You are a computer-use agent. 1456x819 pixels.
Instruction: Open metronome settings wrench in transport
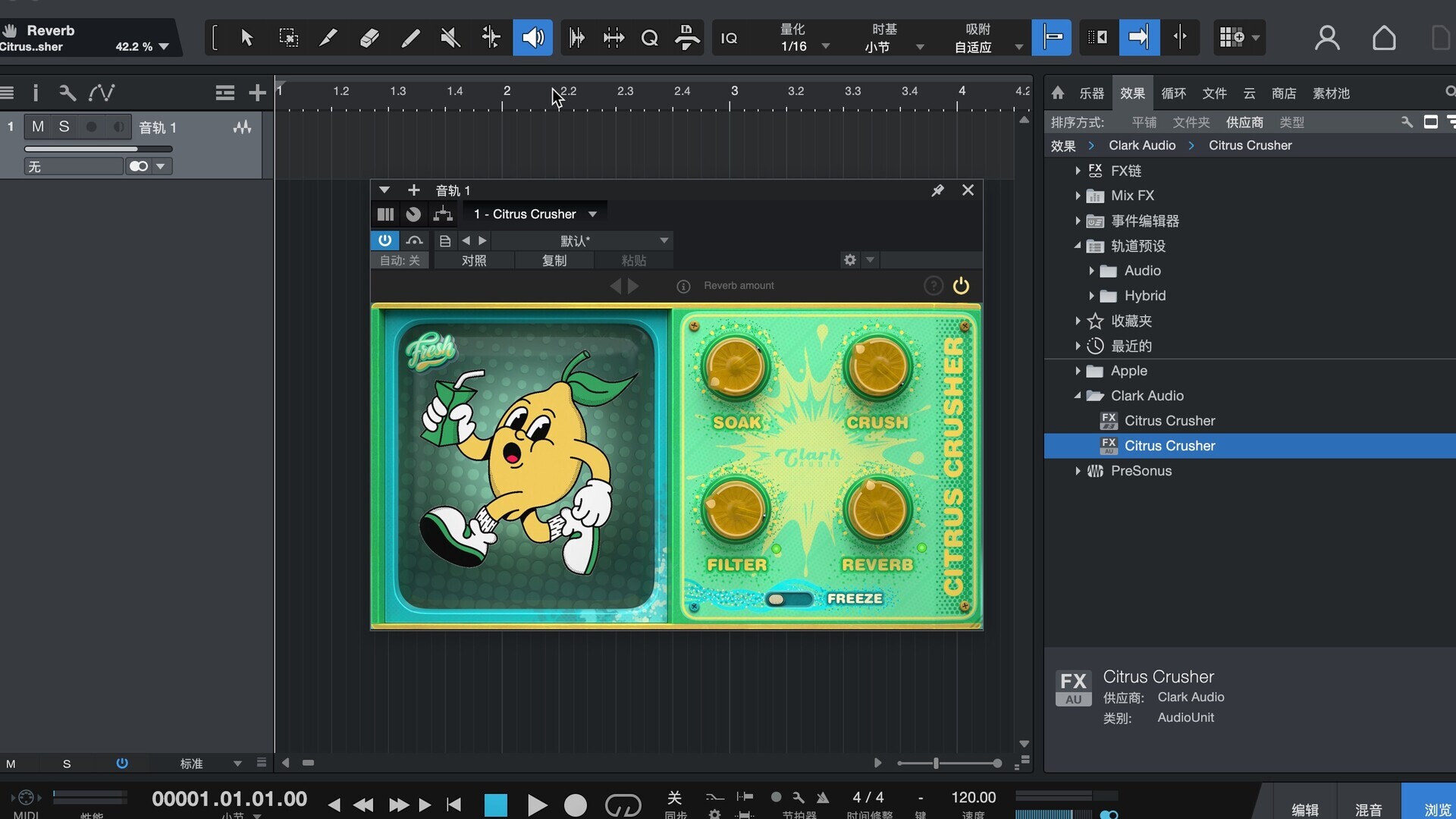798,797
